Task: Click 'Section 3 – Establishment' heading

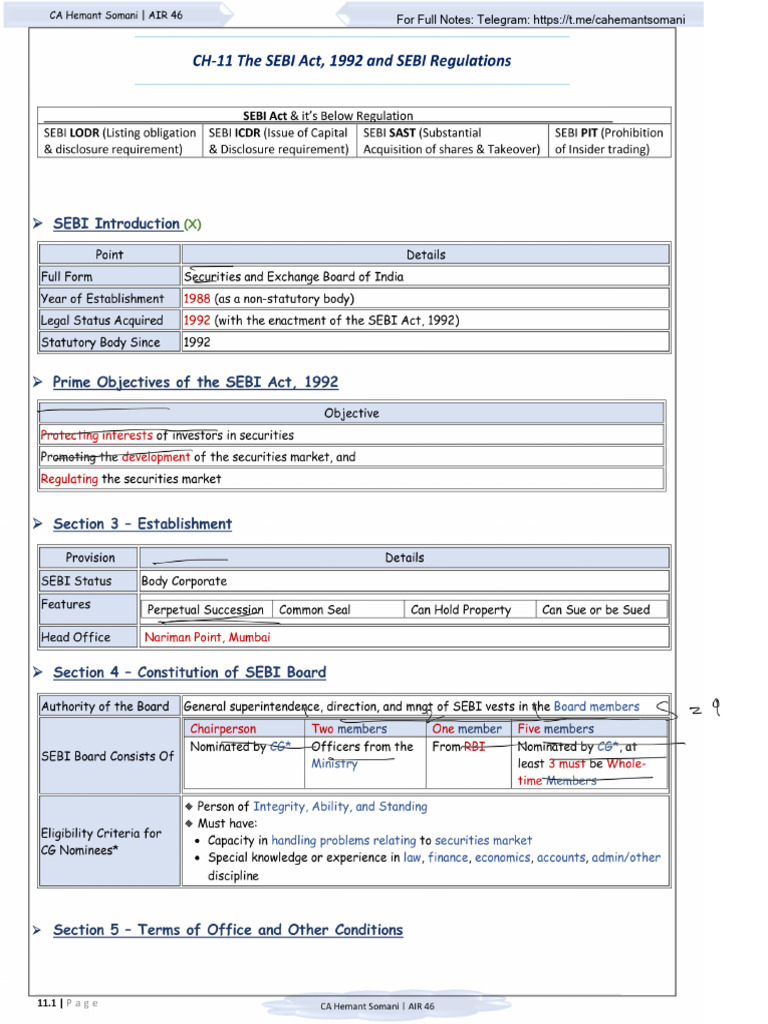Action: coord(142,524)
